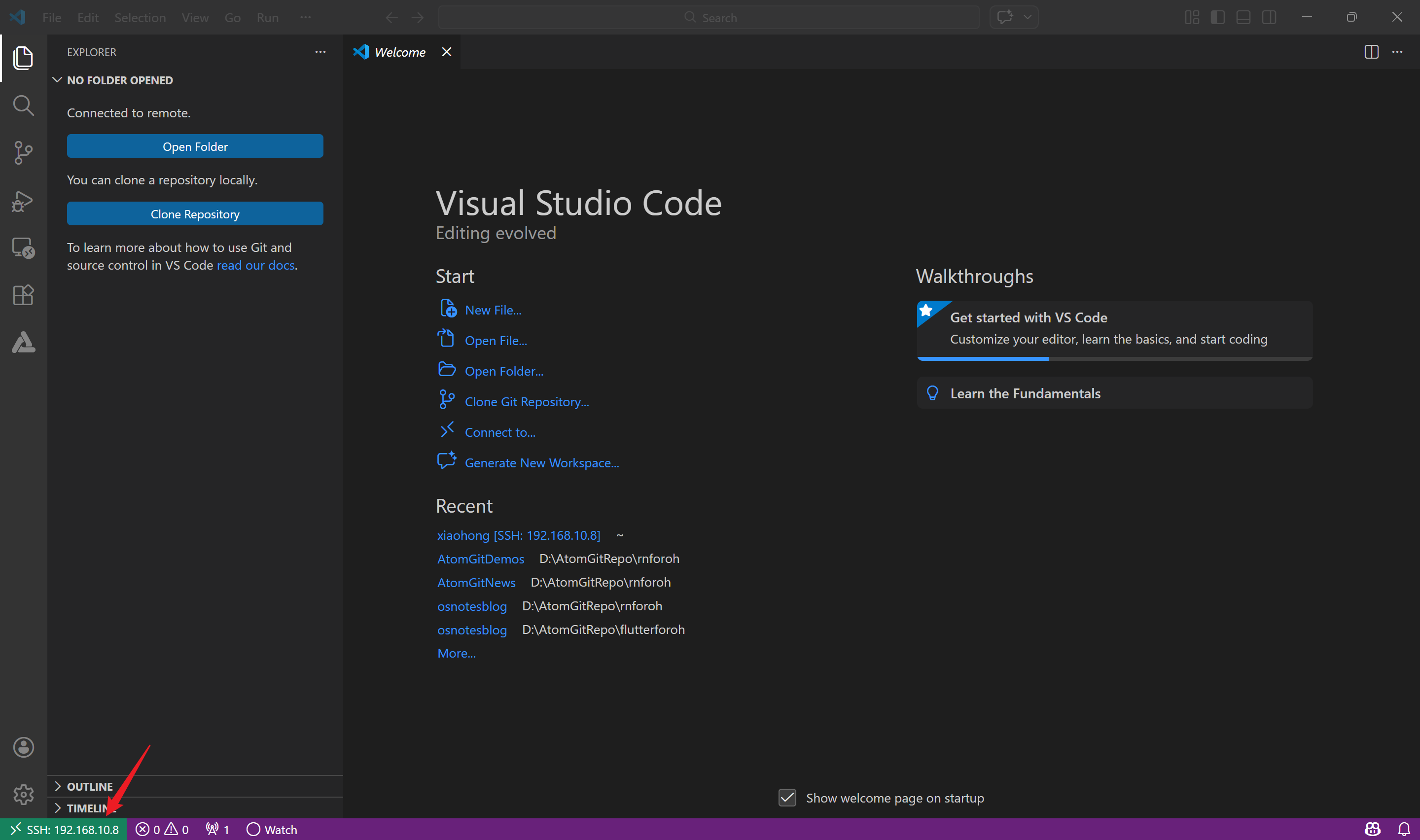Toggle Show welcome page on startup checkbox

(787, 798)
